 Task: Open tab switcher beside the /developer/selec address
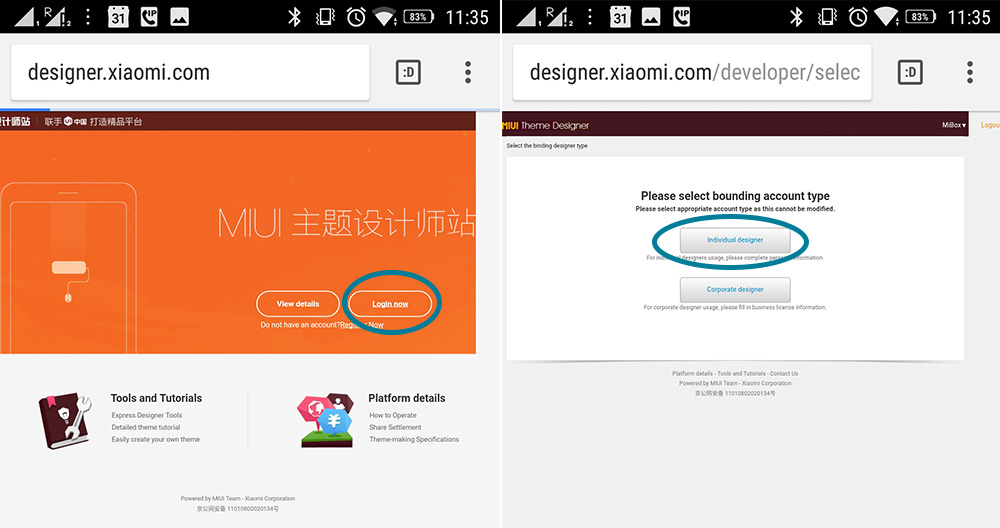910,72
